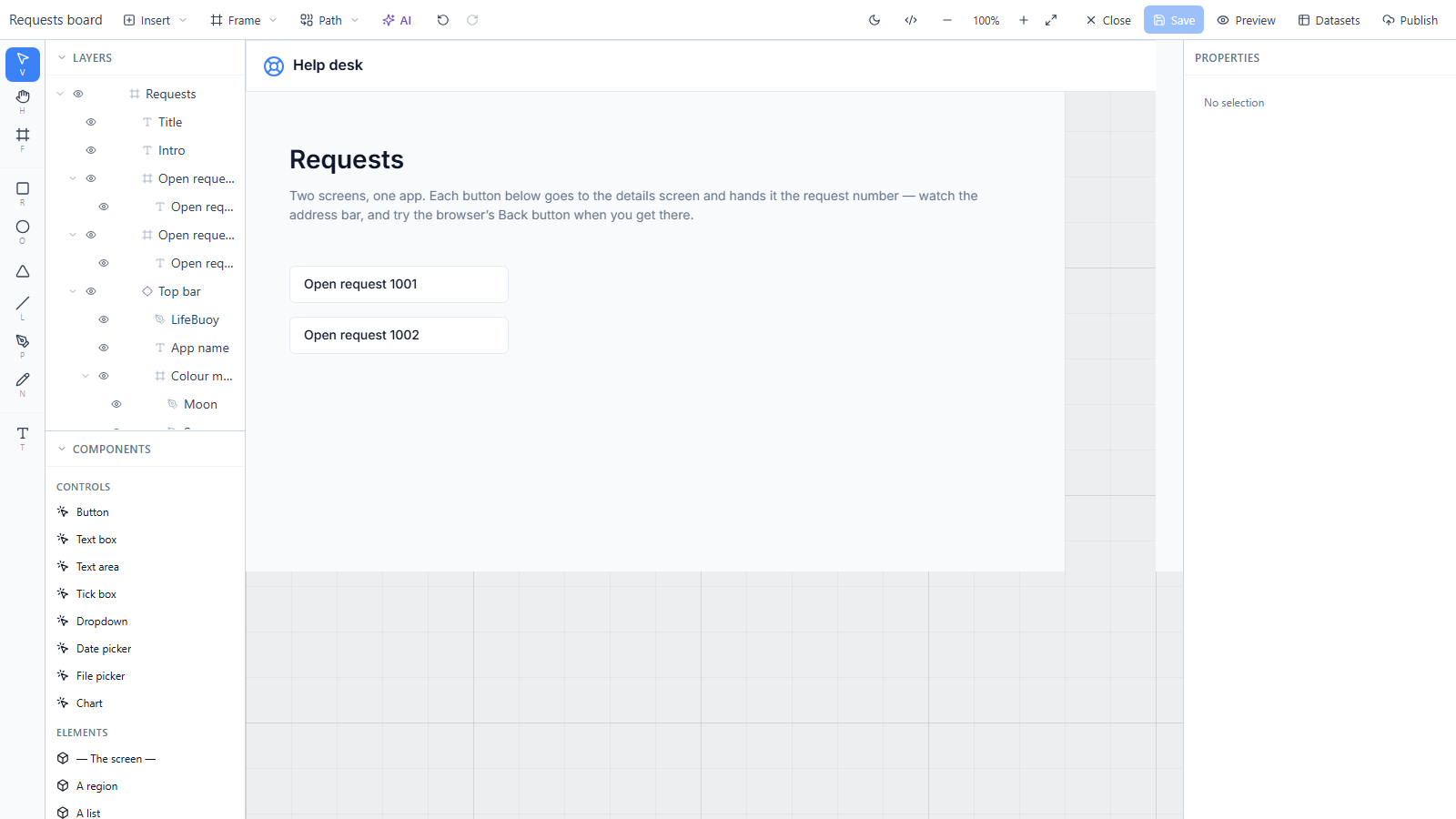The image size is (1456, 819).
Task: Open the Path dropdown menu
Action: (329, 20)
